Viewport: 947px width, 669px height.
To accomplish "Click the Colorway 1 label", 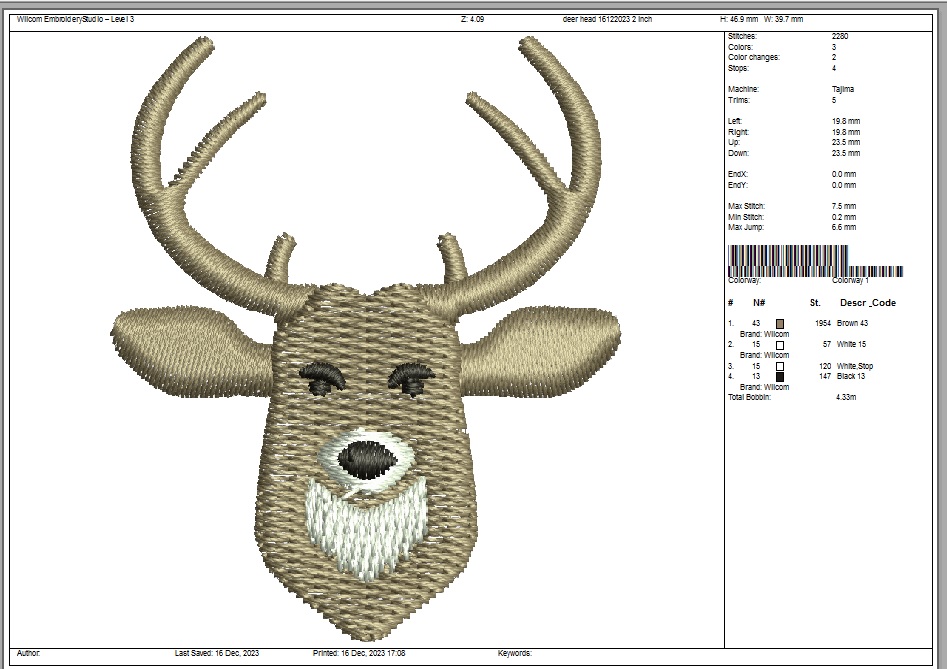I will tap(850, 281).
